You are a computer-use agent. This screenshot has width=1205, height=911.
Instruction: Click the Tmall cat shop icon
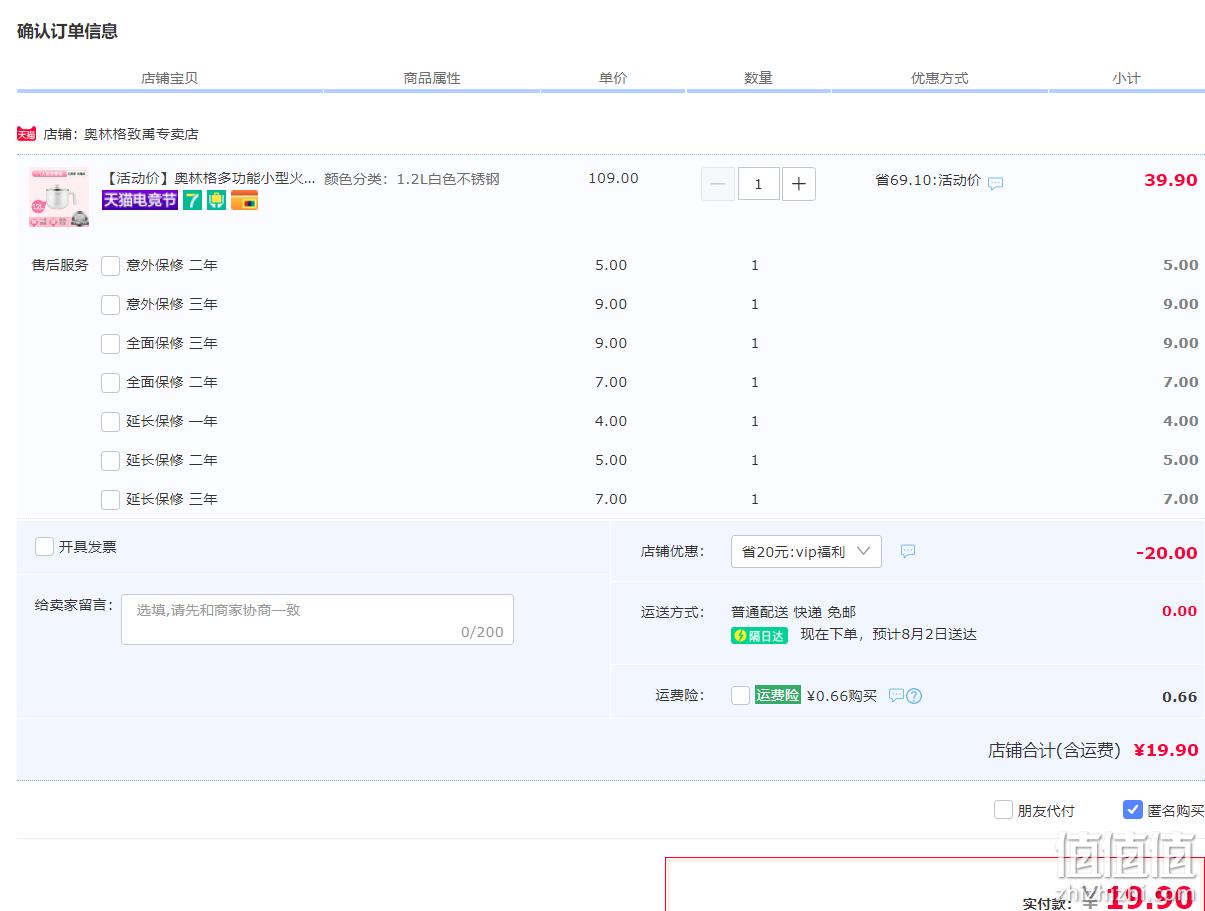pyautogui.click(x=26, y=134)
